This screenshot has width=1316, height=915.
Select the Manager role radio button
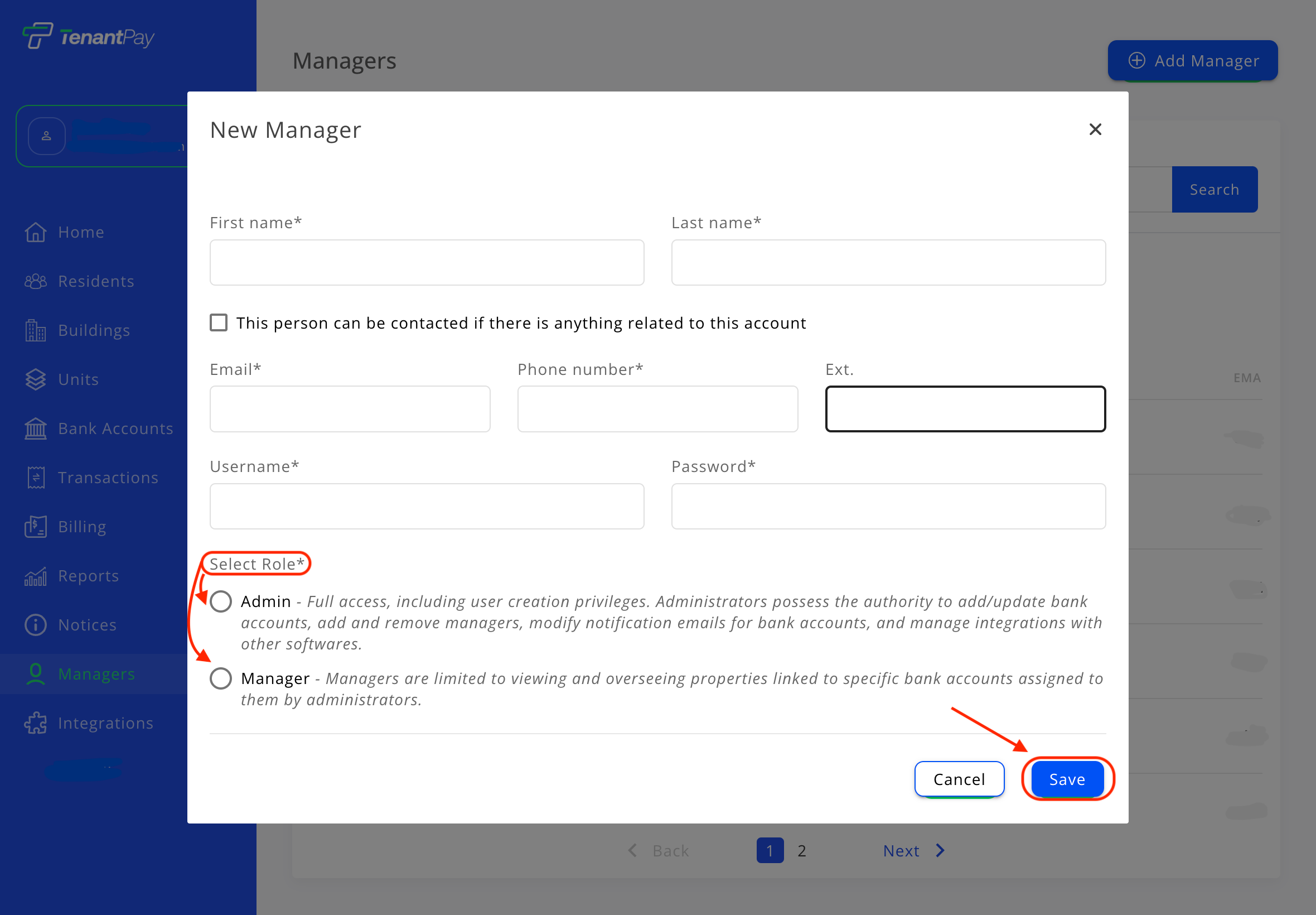pos(221,678)
